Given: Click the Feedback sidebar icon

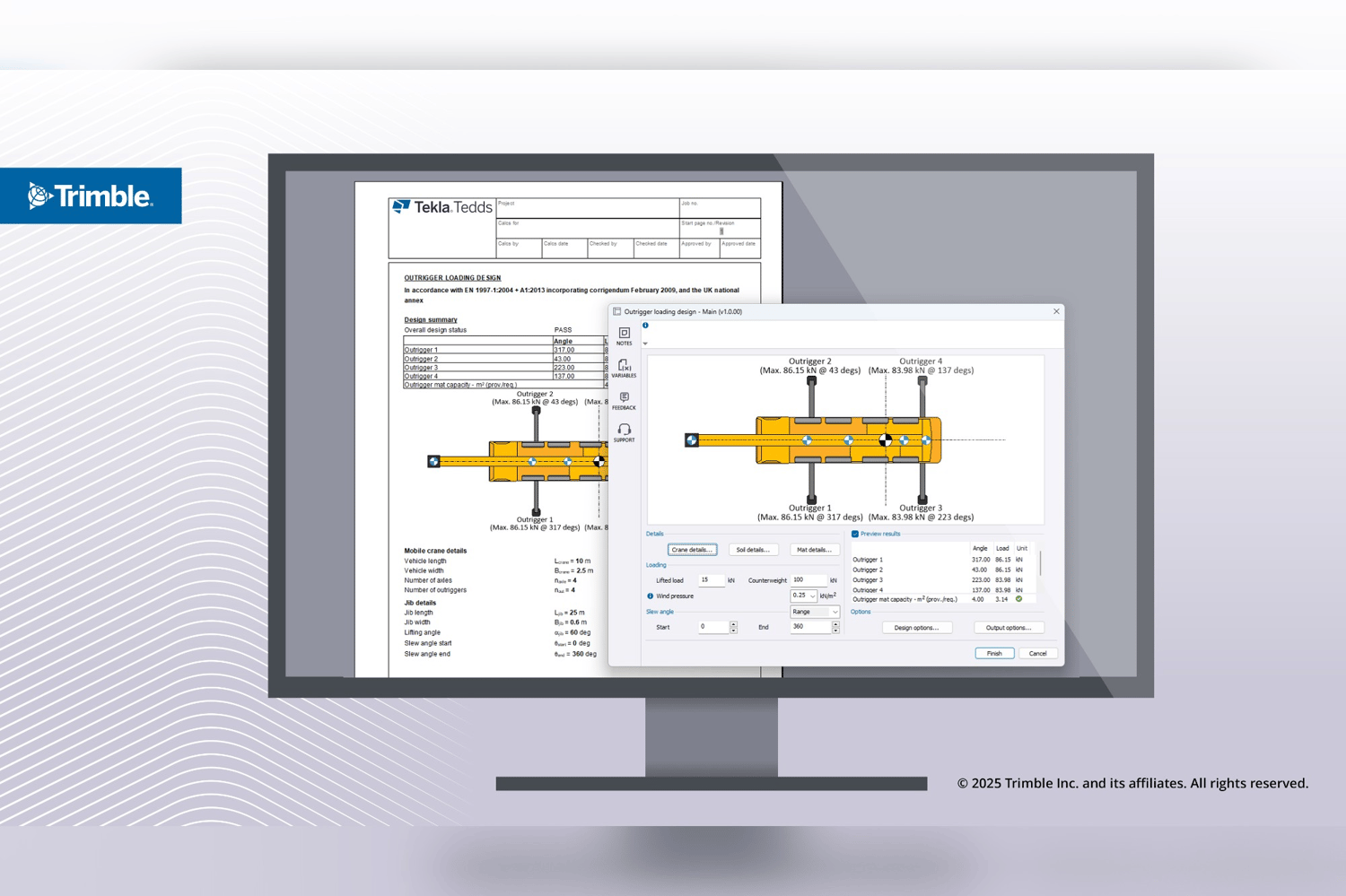Looking at the screenshot, I should (624, 397).
